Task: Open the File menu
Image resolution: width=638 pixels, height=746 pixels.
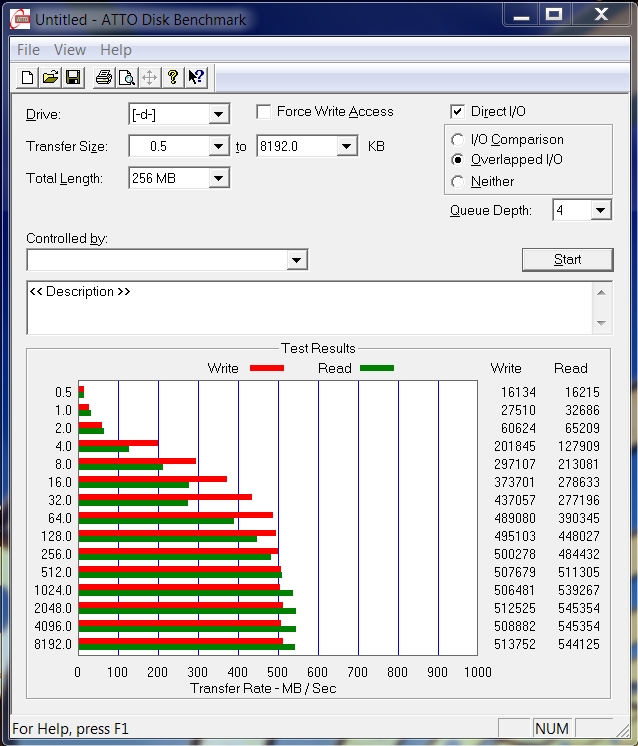Action: (28, 50)
